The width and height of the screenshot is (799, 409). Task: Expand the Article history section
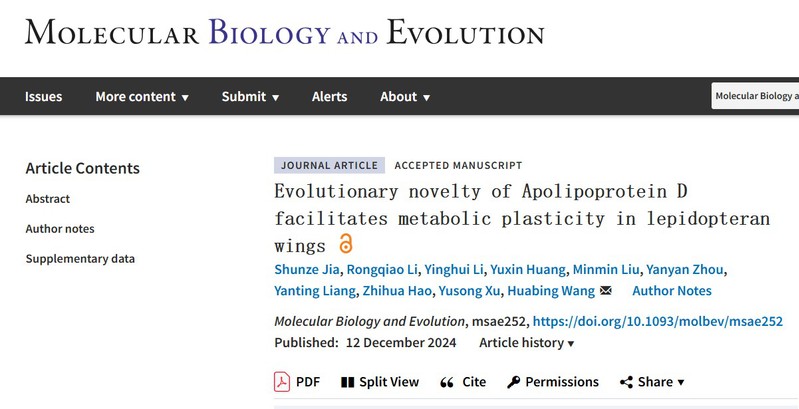(527, 343)
